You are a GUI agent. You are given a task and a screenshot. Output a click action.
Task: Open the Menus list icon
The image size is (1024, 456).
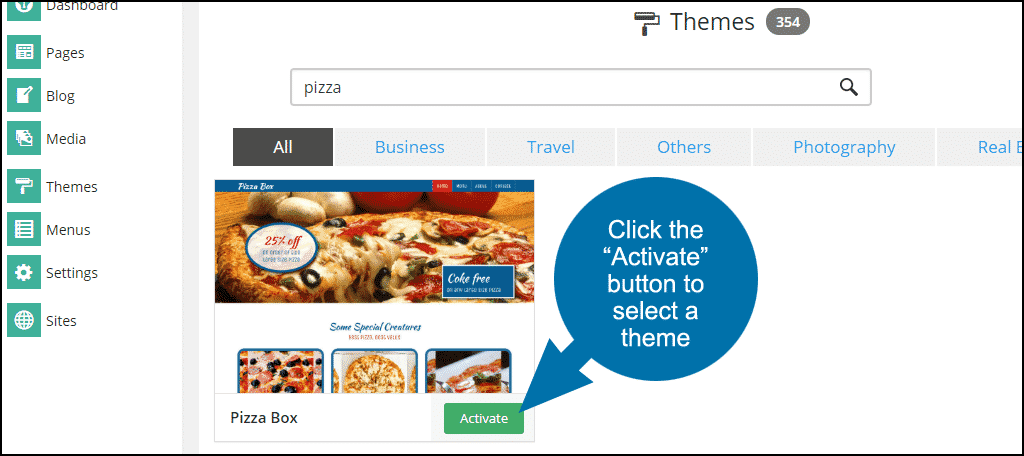(x=24, y=229)
